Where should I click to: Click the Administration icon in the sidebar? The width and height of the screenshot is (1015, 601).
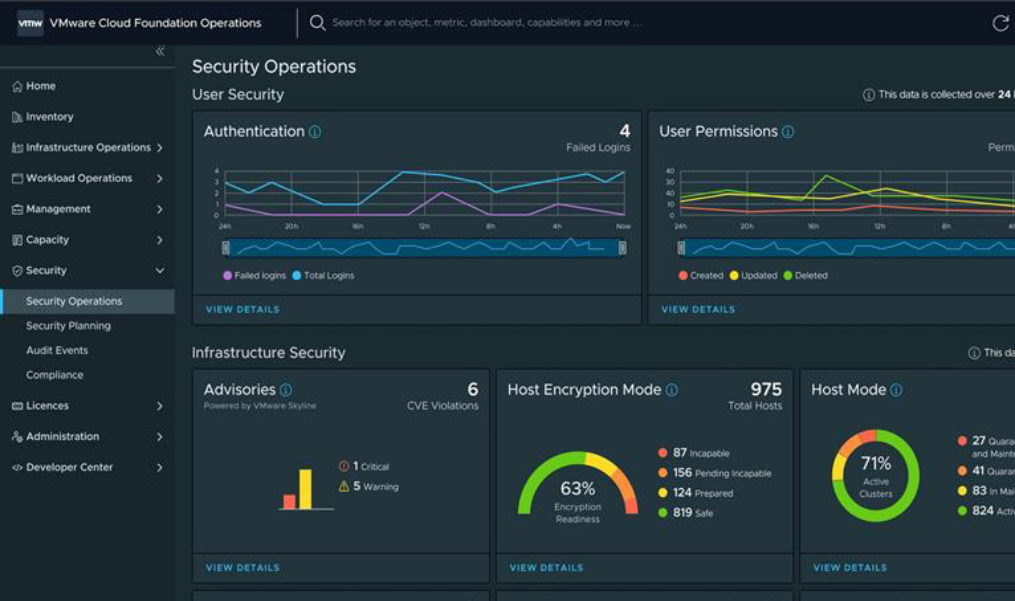point(17,437)
